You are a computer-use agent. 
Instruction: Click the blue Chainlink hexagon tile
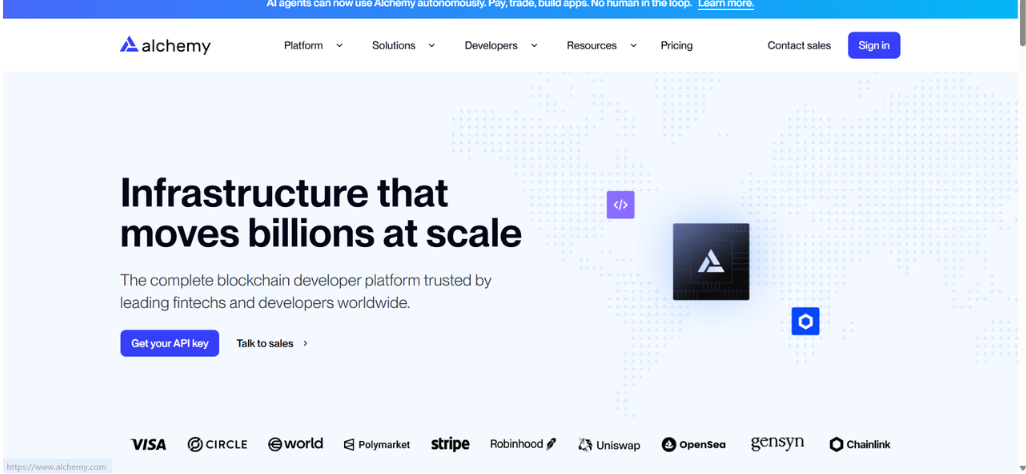(805, 321)
